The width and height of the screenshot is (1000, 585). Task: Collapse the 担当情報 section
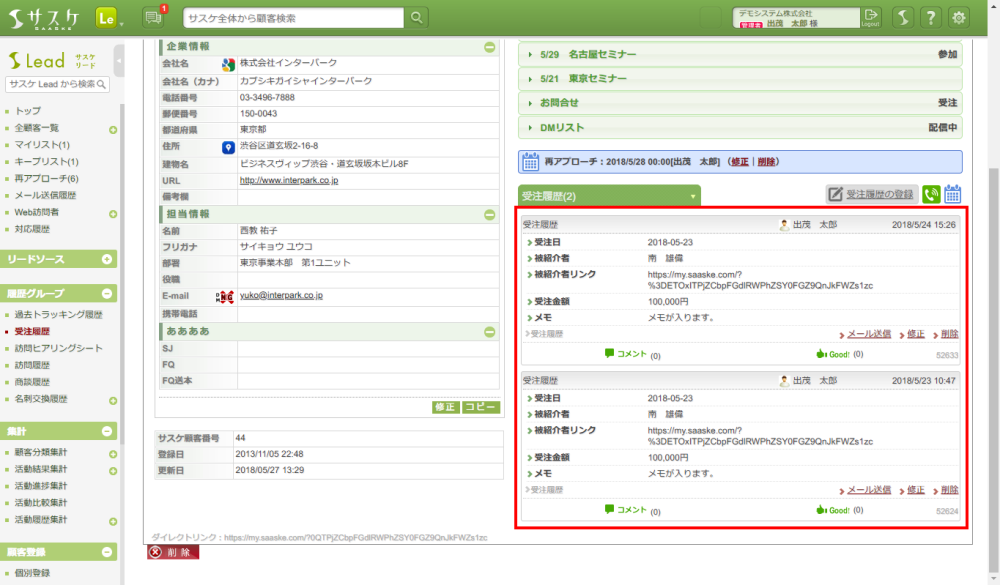click(x=489, y=214)
